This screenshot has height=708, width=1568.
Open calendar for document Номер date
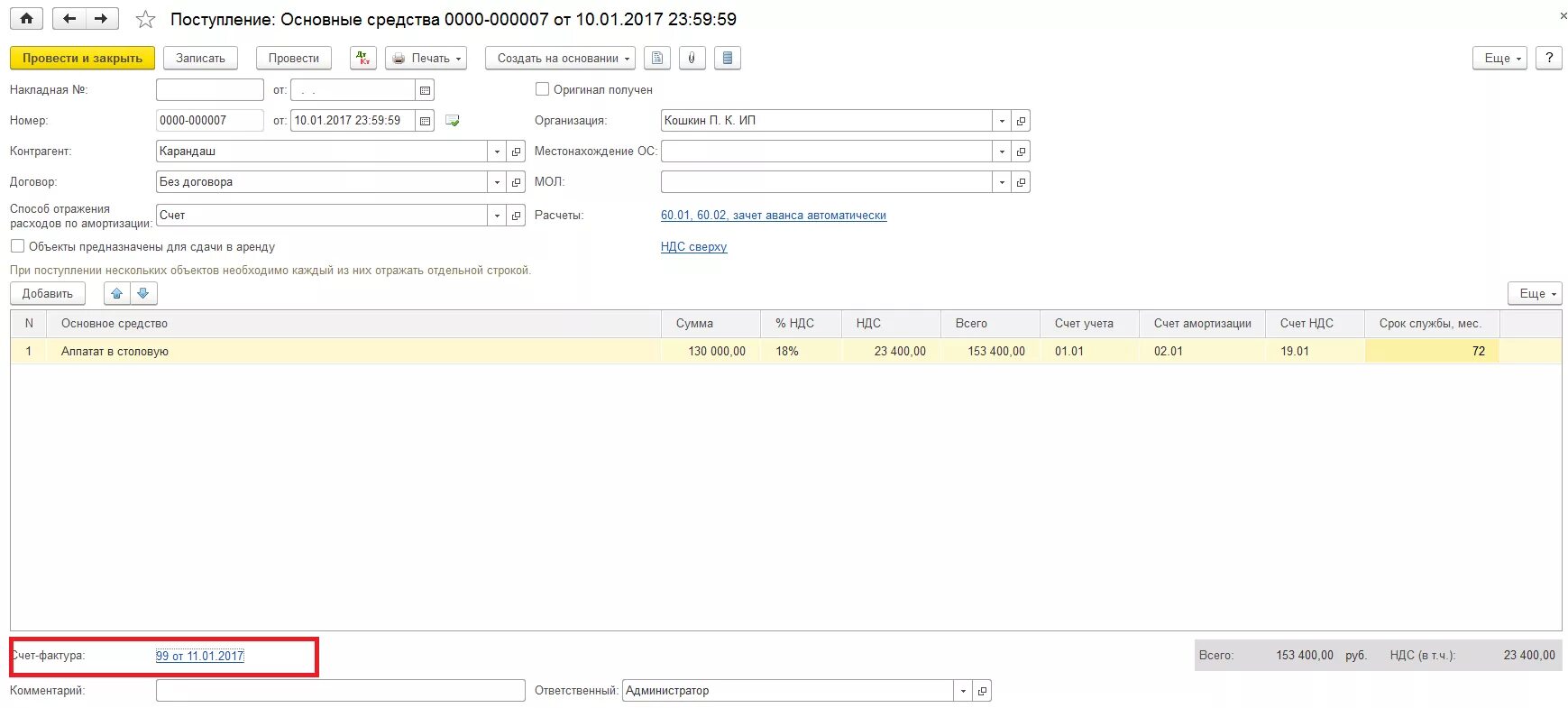425,121
